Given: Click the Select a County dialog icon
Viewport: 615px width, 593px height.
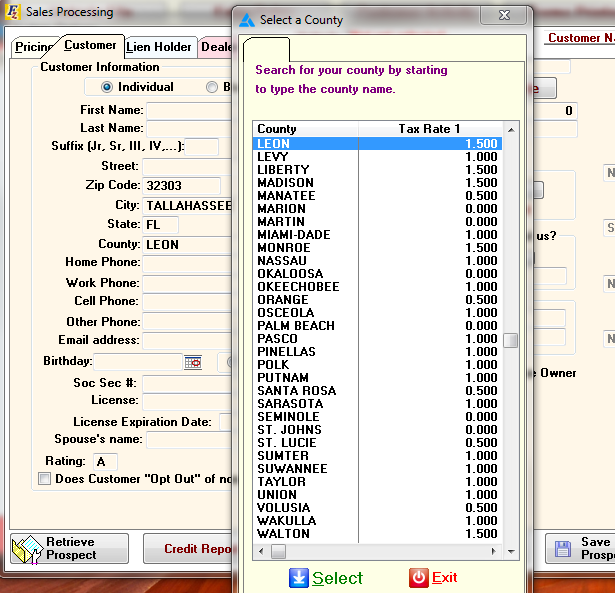Looking at the screenshot, I should 246,19.
